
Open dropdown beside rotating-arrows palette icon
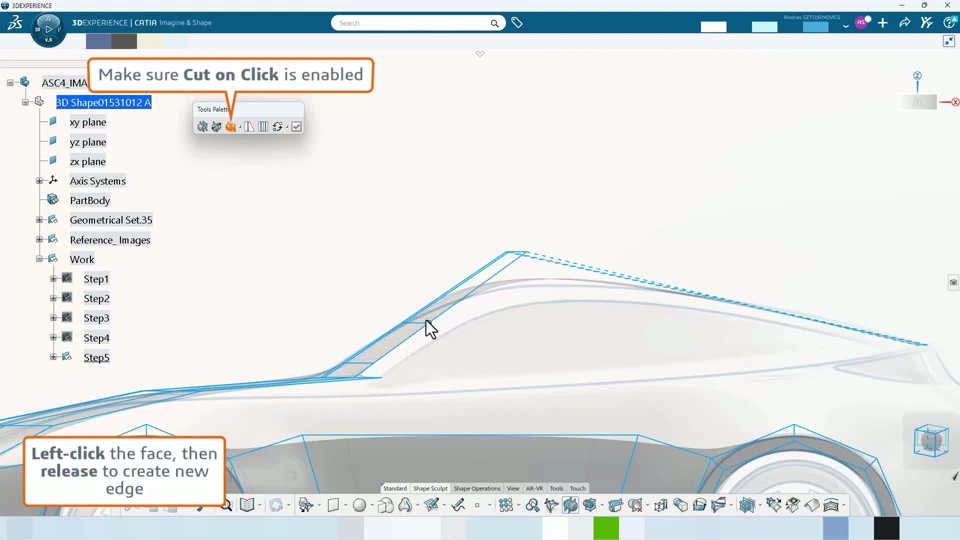(287, 127)
